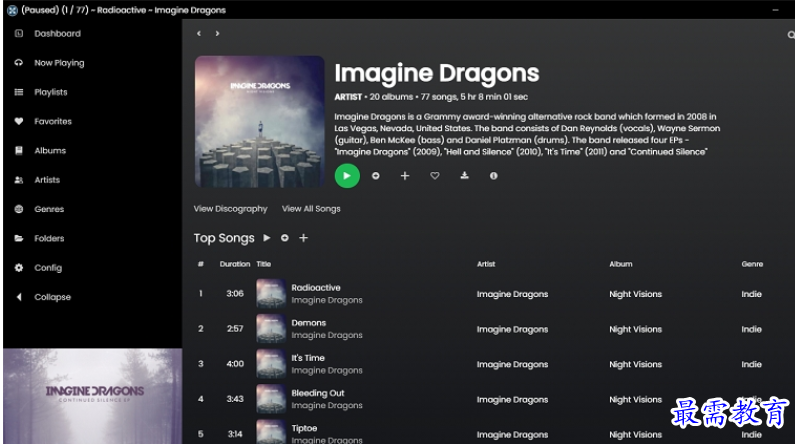
Task: Sort by the Title column header
Action: 264,264
